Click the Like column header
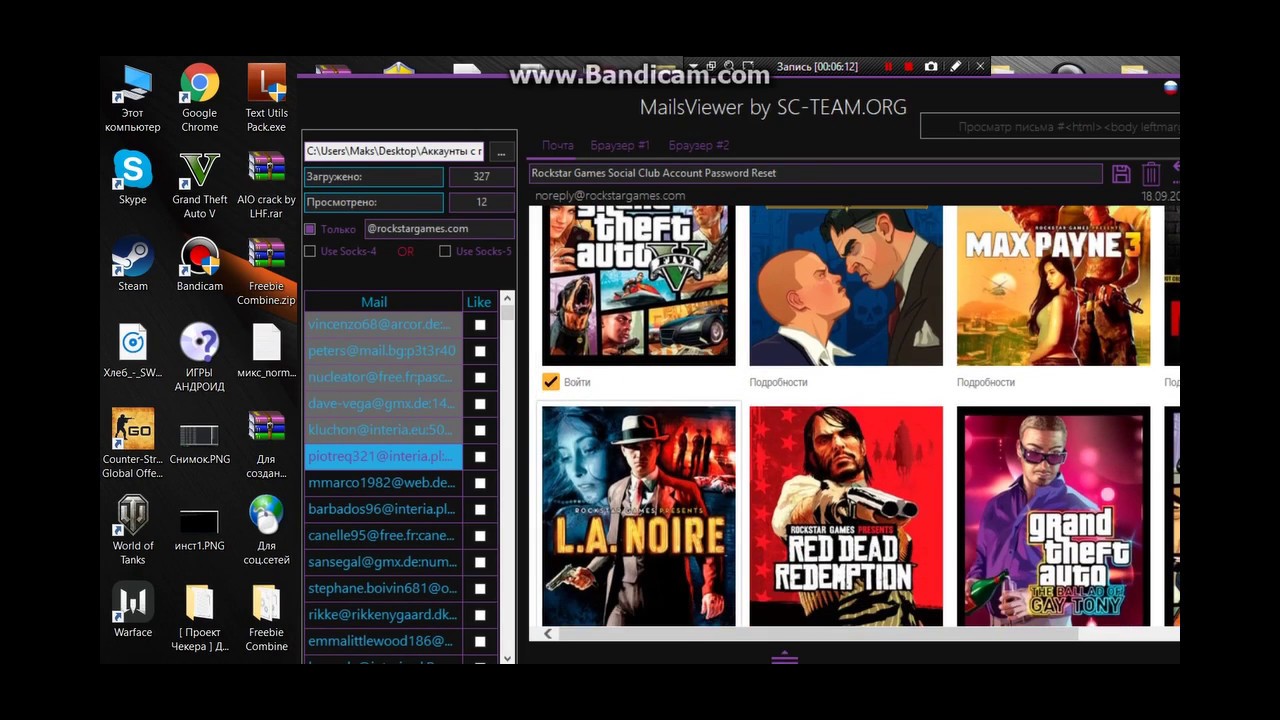The height and width of the screenshot is (720, 1280). pyautogui.click(x=479, y=302)
